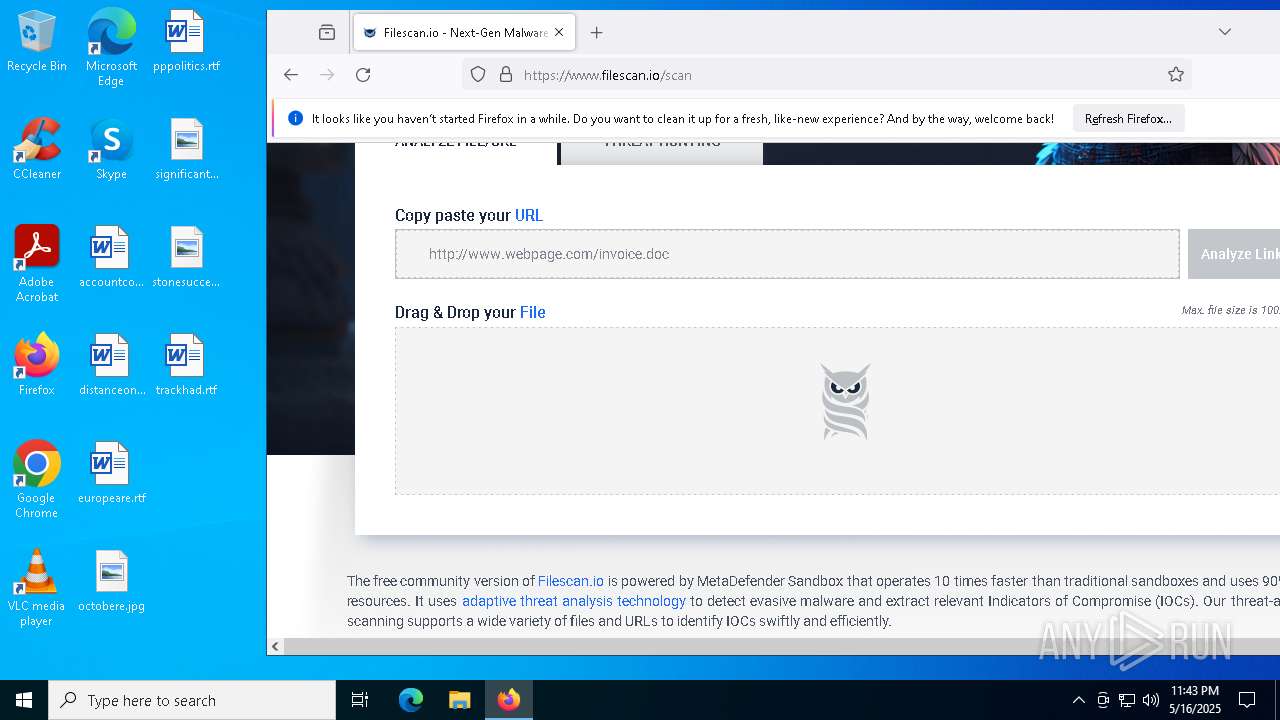Bookmark this page with star icon
The image size is (1280, 720).
tap(1176, 75)
